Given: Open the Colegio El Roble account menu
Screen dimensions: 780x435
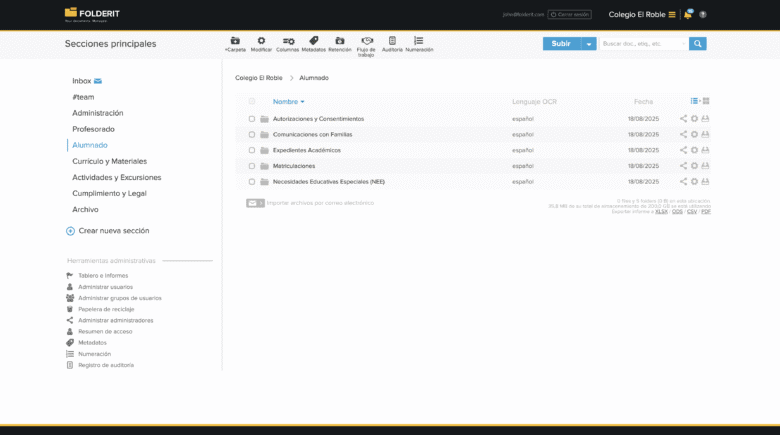Looking at the screenshot, I should 642,14.
